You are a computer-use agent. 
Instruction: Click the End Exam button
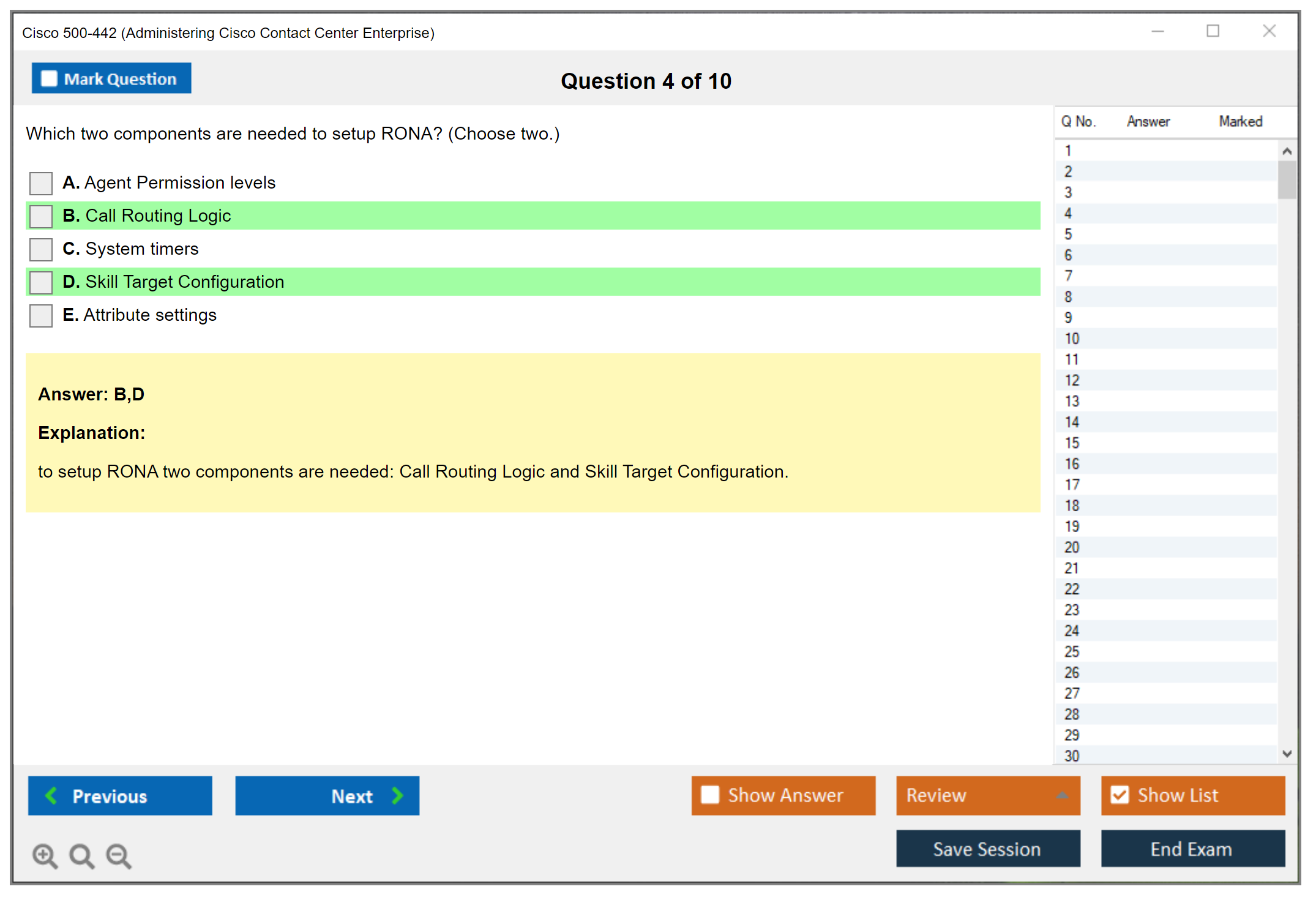[1192, 849]
